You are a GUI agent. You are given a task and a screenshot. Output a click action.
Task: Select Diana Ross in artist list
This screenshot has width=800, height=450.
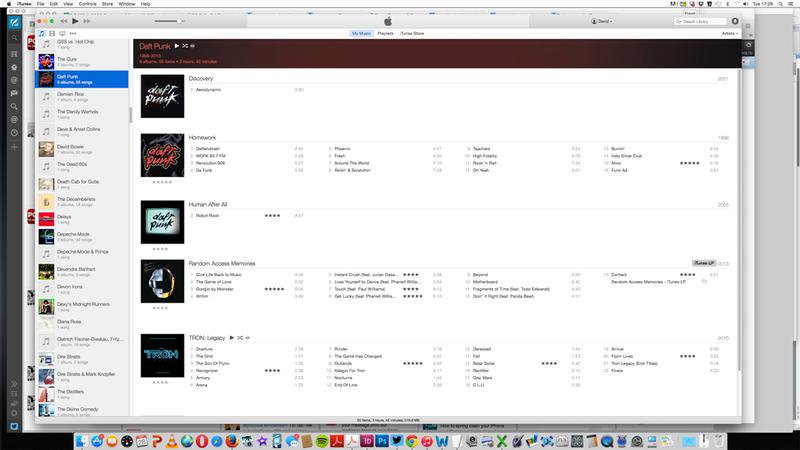click(82, 324)
